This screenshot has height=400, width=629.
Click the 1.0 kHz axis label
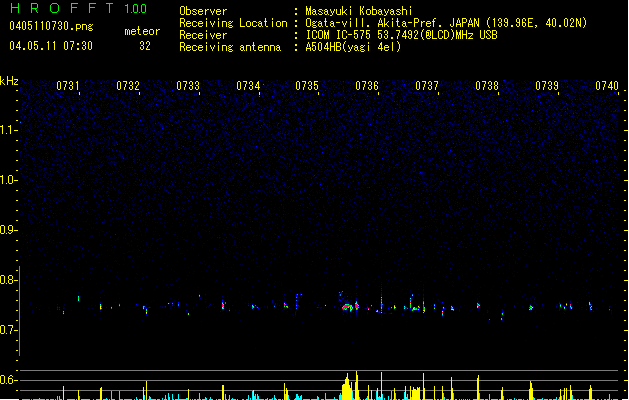click(9, 180)
